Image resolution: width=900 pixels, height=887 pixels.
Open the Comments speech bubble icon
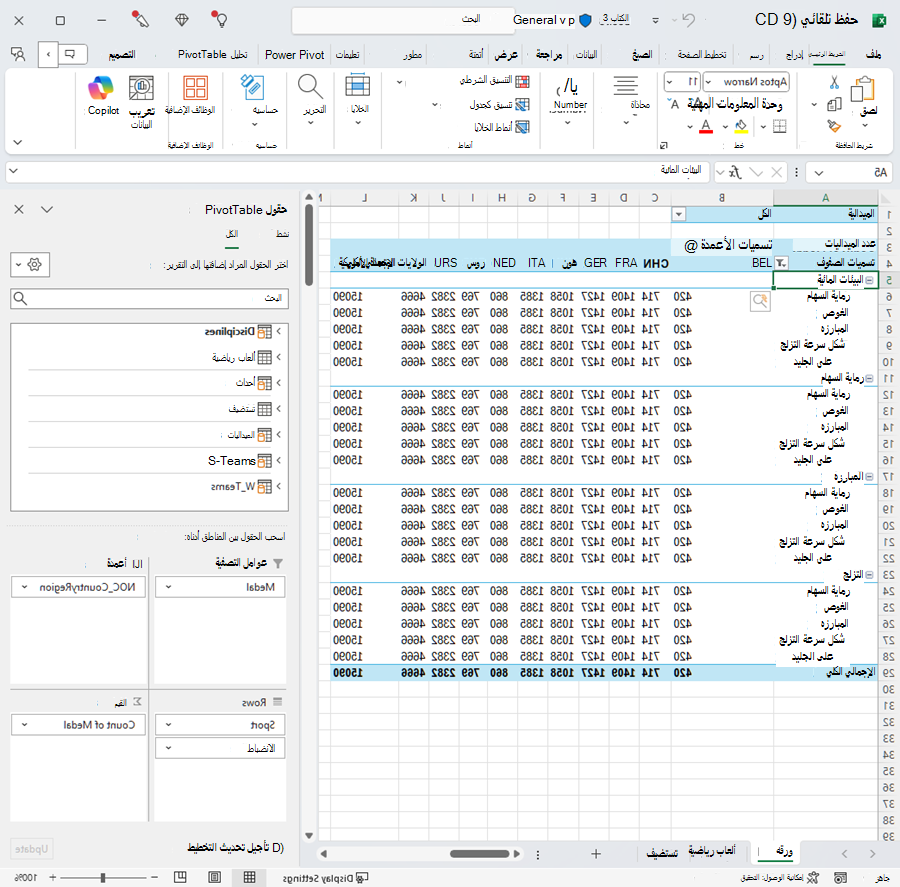coord(70,55)
